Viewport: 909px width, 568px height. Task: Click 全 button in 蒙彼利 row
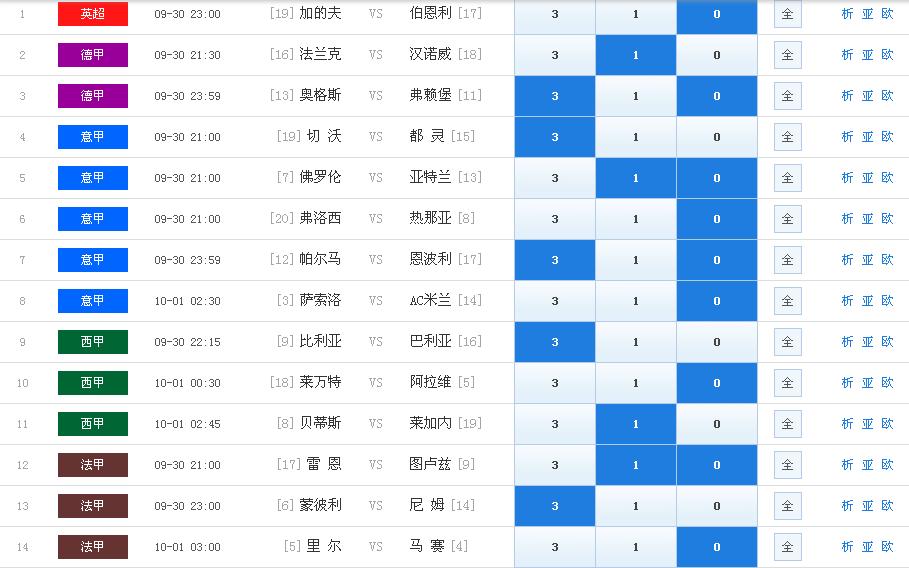coord(788,506)
